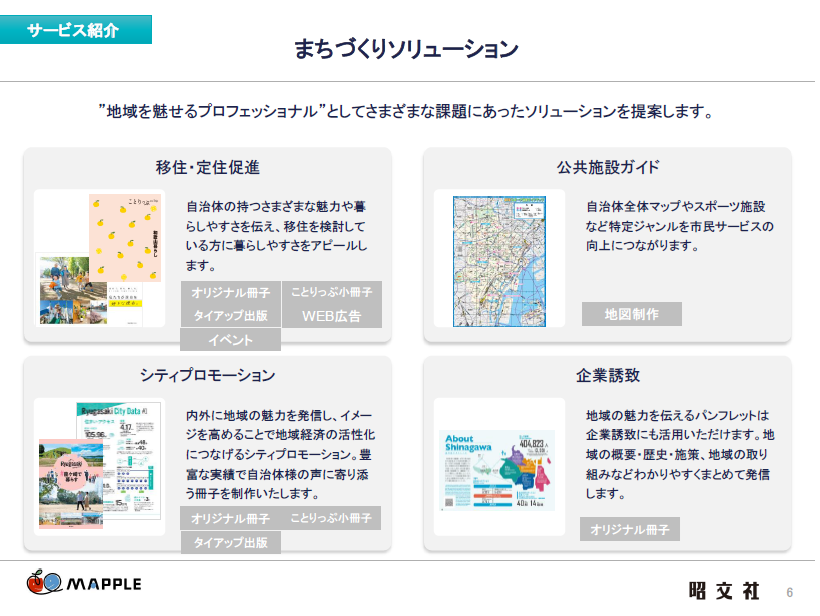Select タイアップ出版 tag under 移住・定住促進

pyautogui.click(x=230, y=316)
